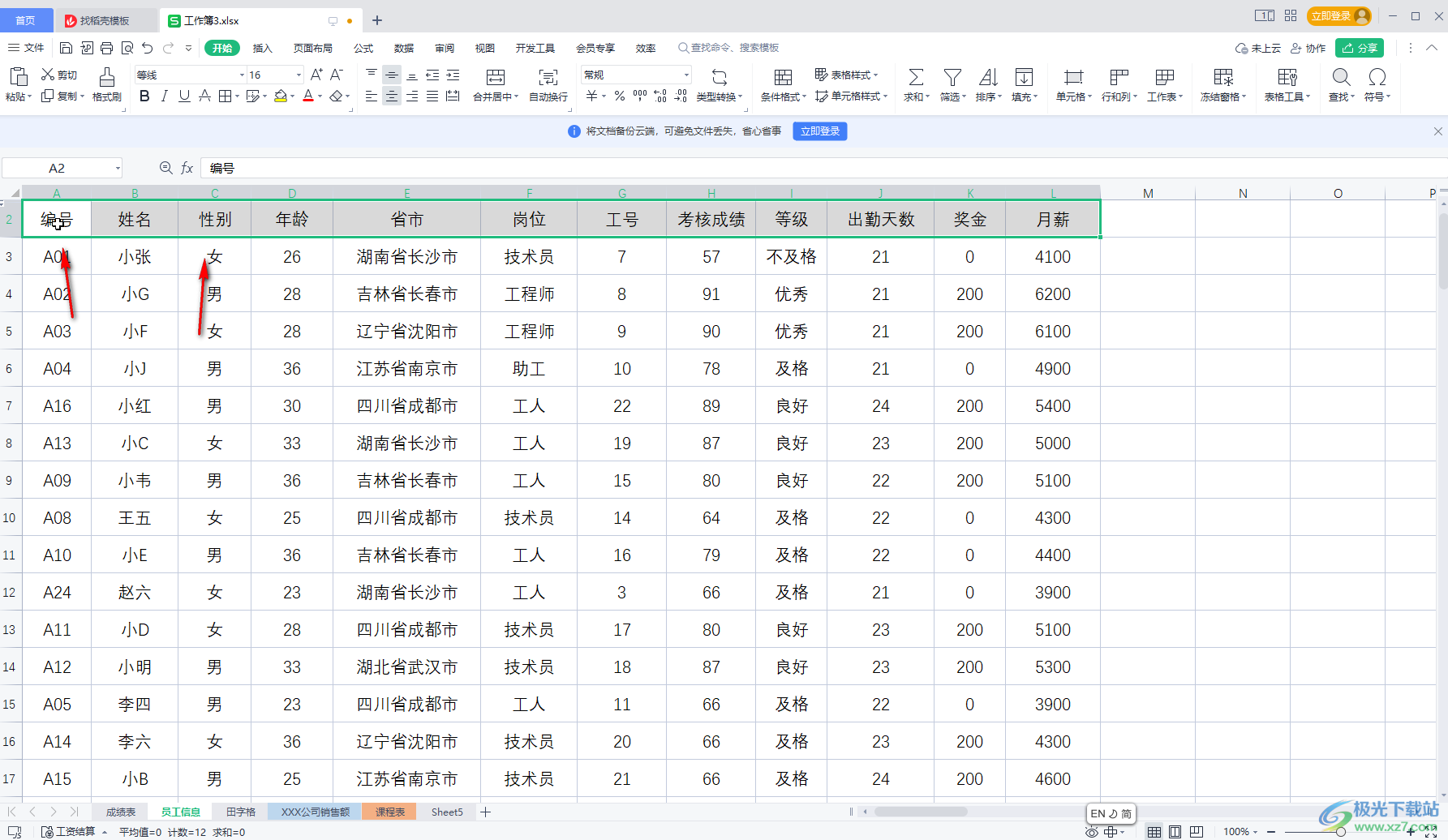
Task: Click the Print icon in quick access bar
Action: 106,48
